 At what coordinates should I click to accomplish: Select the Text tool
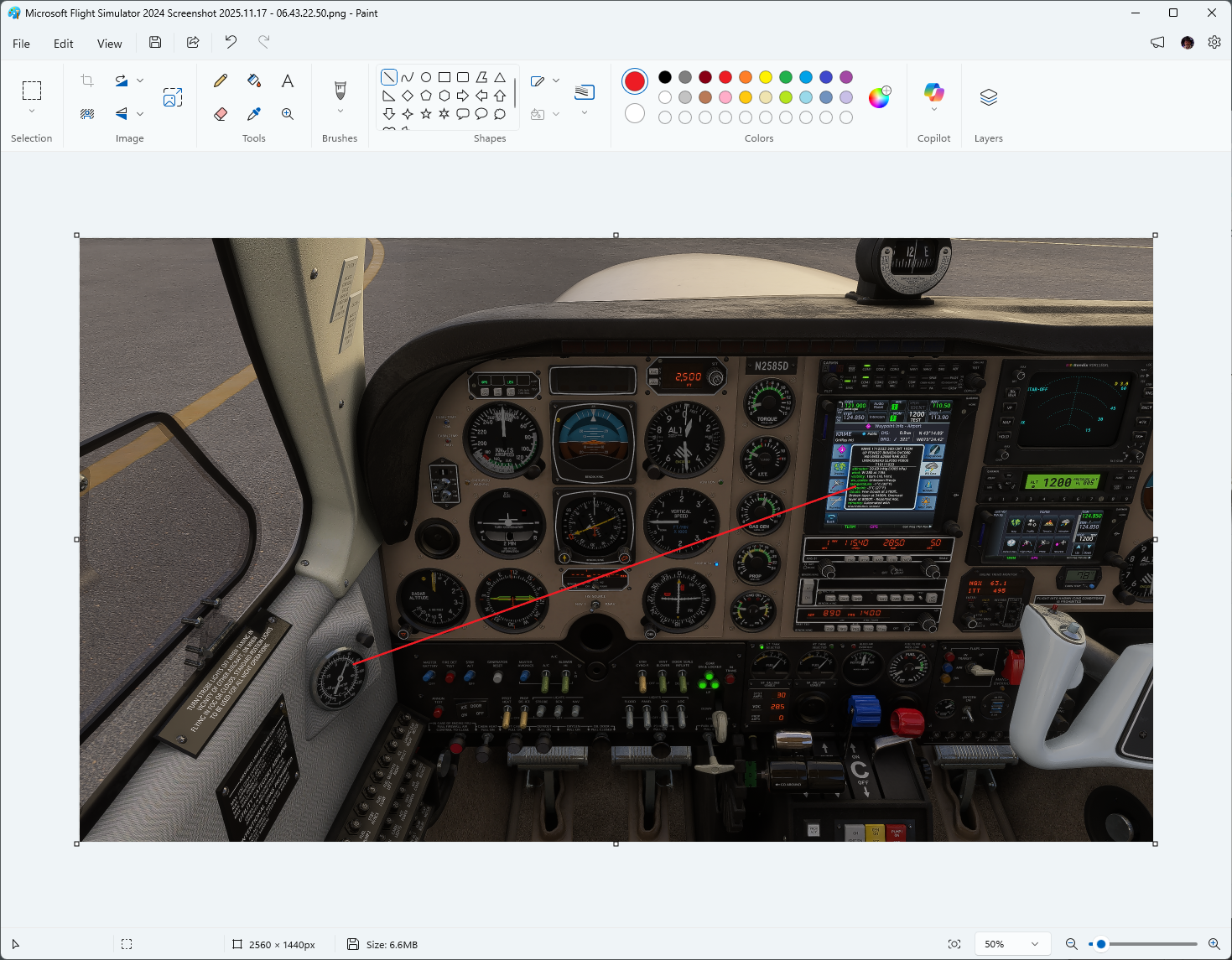287,80
